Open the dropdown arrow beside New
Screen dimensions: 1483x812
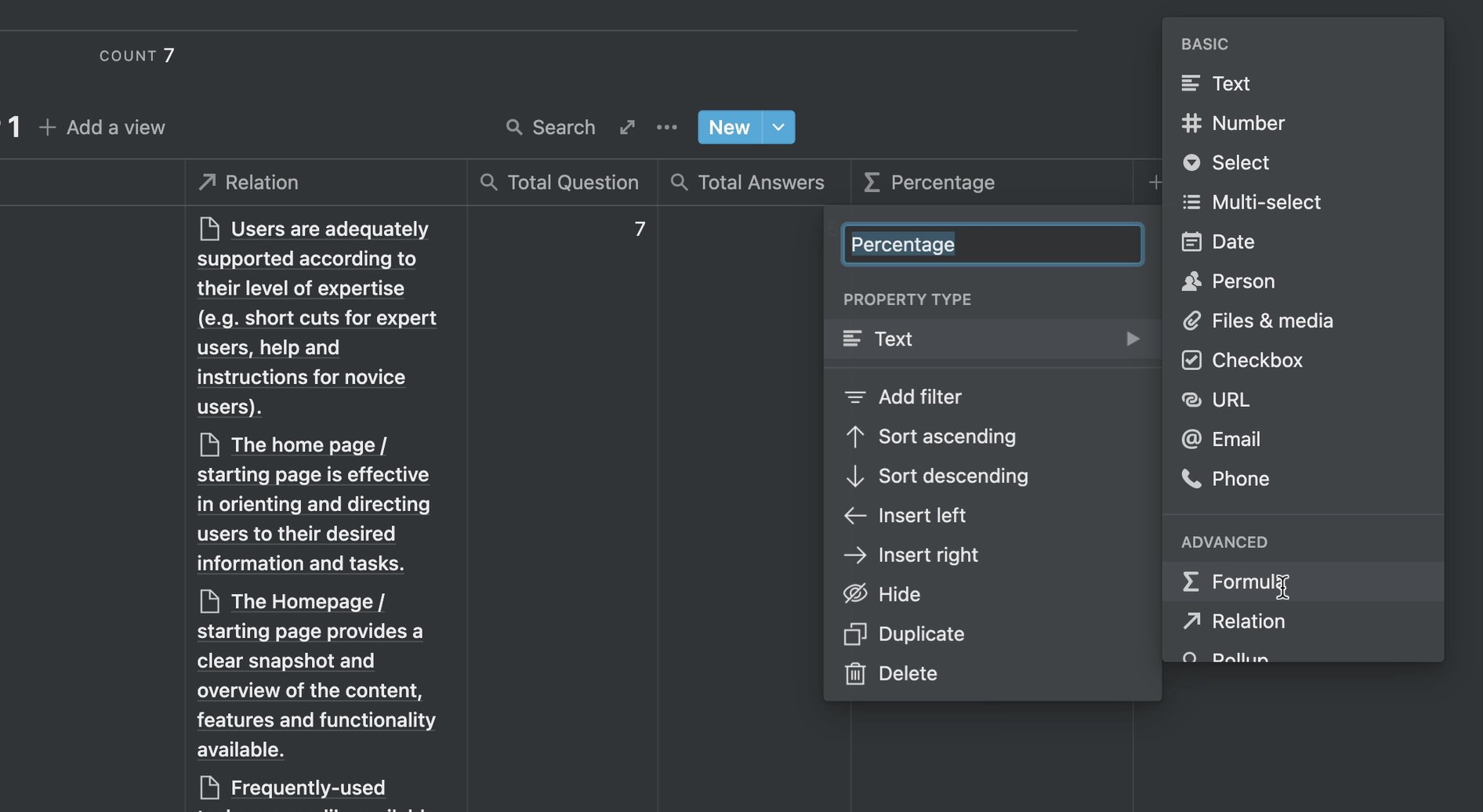778,127
